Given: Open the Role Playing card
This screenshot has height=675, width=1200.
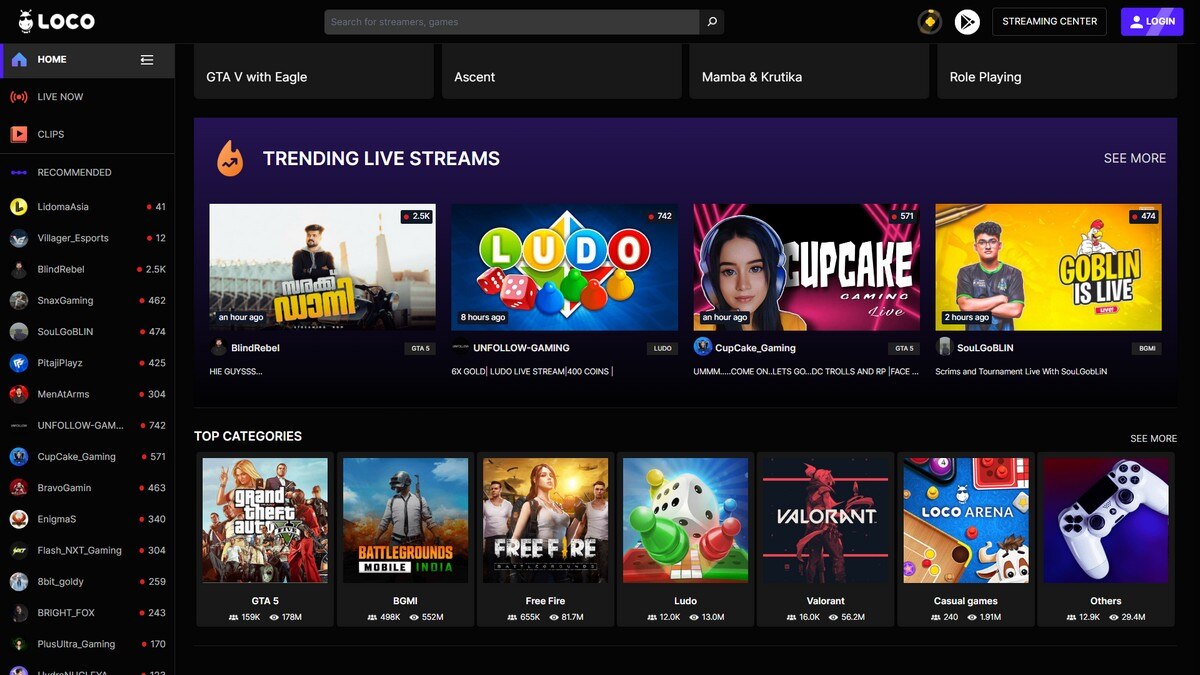Looking at the screenshot, I should [x=1057, y=71].
